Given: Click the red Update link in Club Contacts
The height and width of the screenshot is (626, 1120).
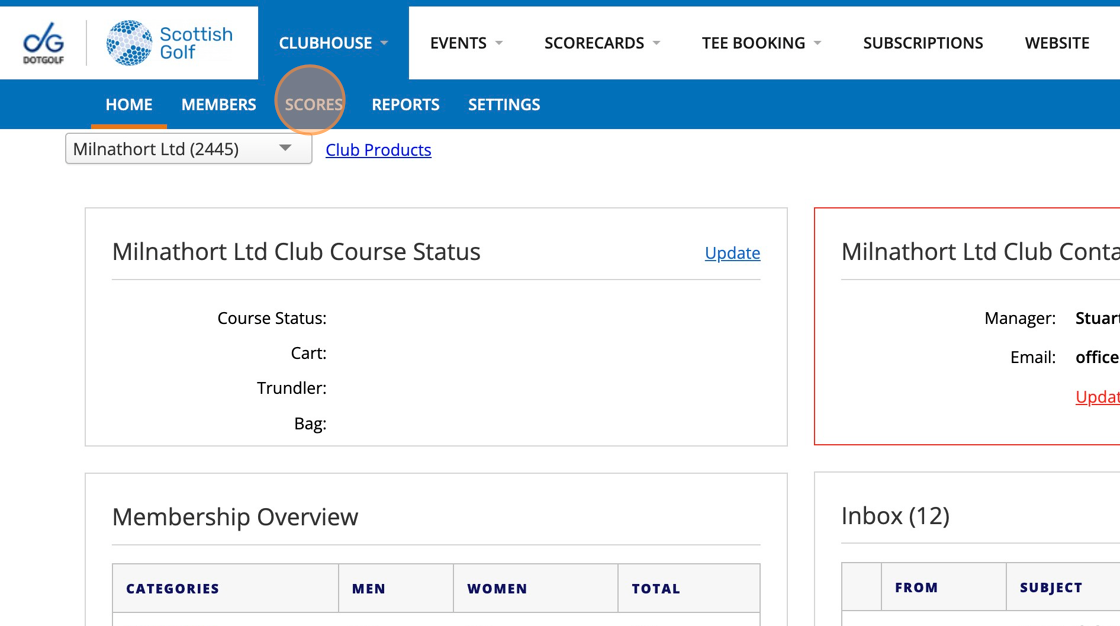Looking at the screenshot, I should click(1098, 397).
